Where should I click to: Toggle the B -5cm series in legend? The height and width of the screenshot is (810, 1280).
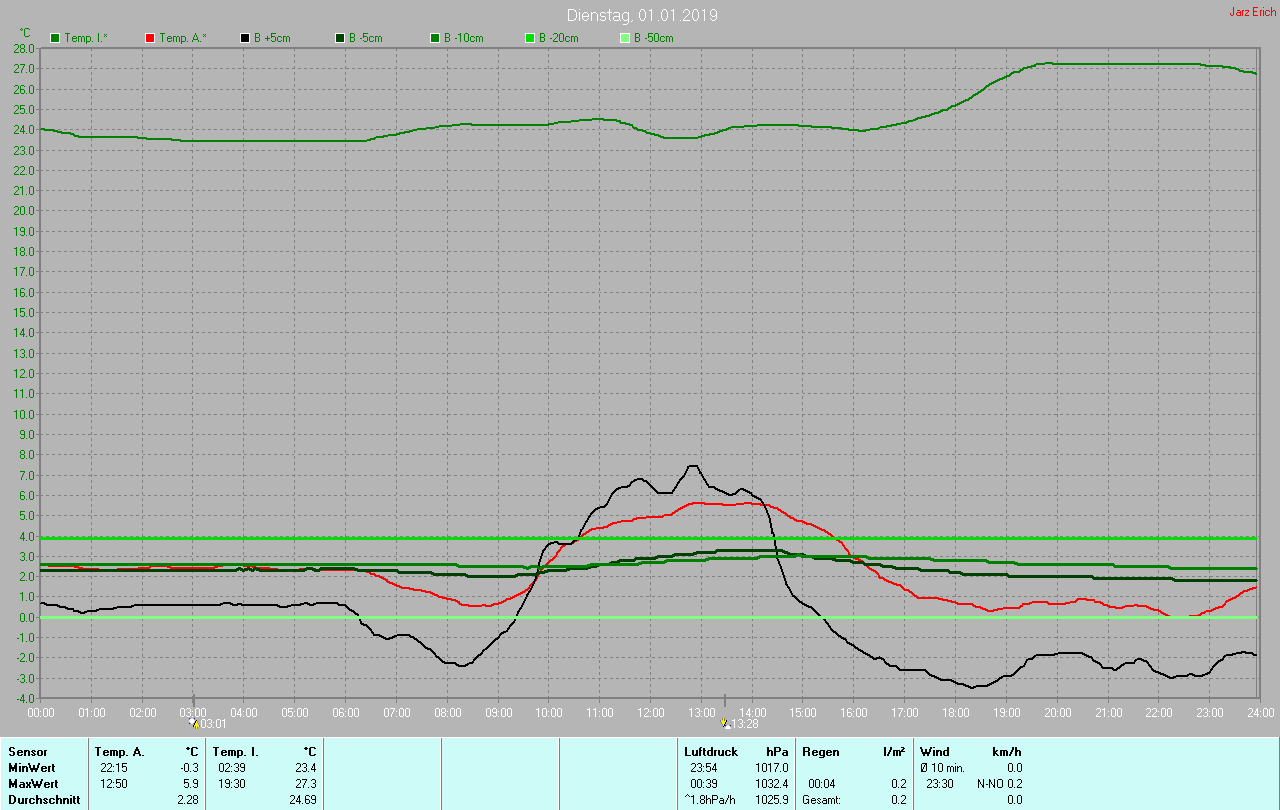point(340,38)
